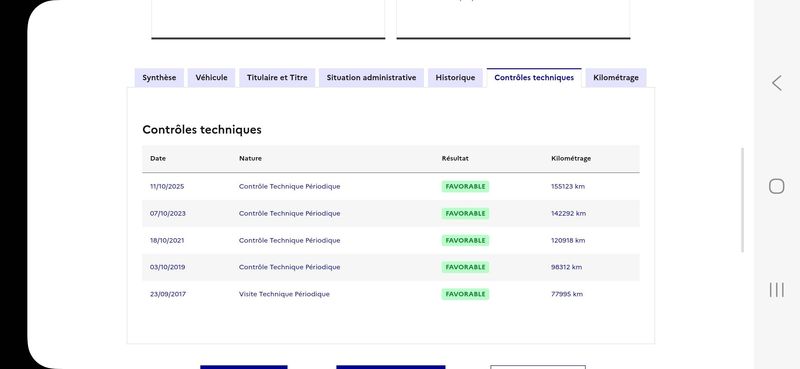The image size is (800, 369).
Task: Open the recent apps icon
Action: tap(777, 290)
